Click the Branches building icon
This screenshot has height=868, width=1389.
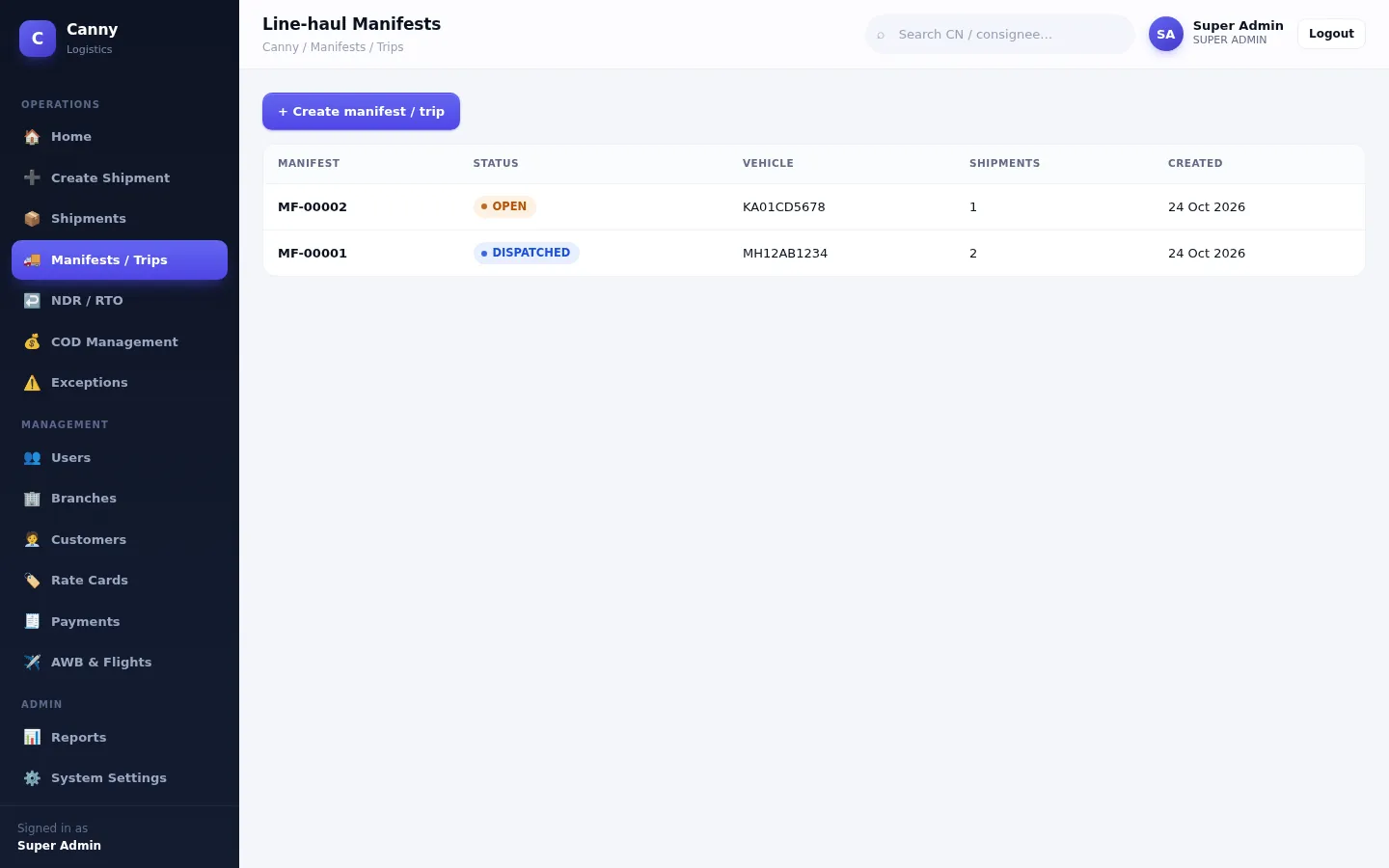pyautogui.click(x=32, y=499)
